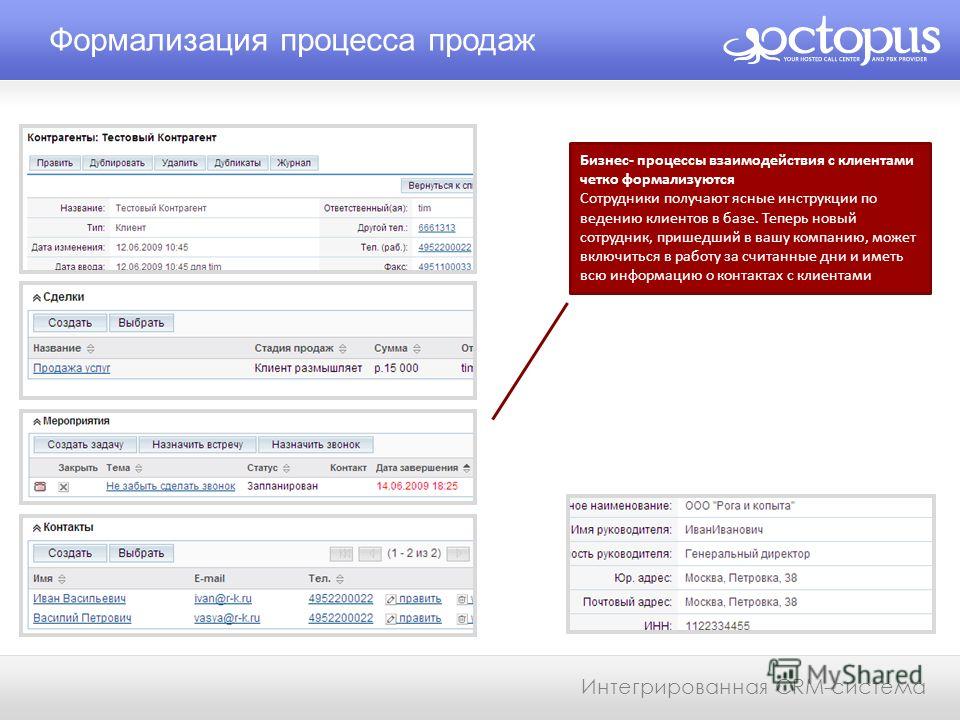Click the sort arrows next to Тел. column

(x=340, y=579)
